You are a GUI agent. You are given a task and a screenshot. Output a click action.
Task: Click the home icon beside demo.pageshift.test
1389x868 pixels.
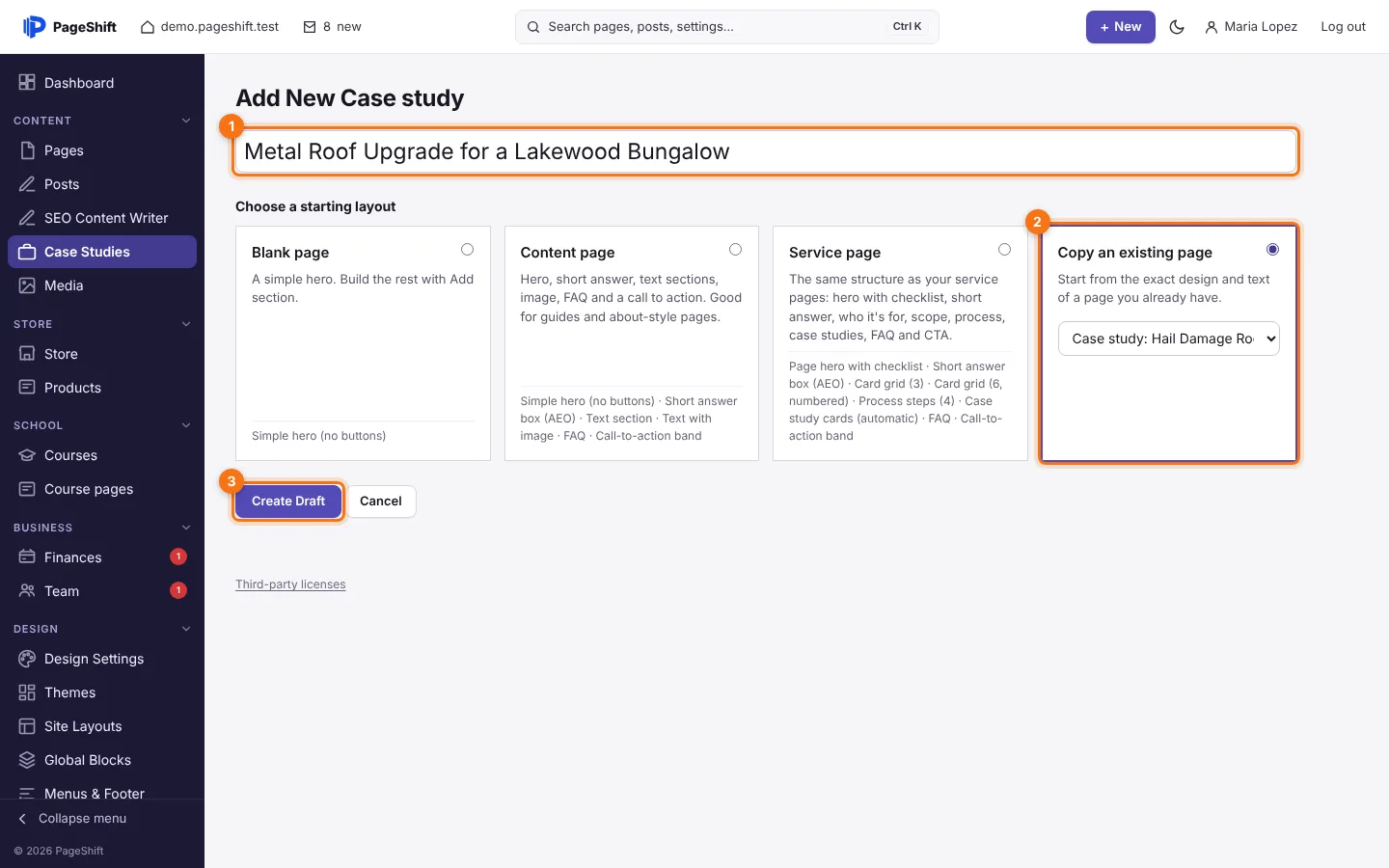pos(148,27)
